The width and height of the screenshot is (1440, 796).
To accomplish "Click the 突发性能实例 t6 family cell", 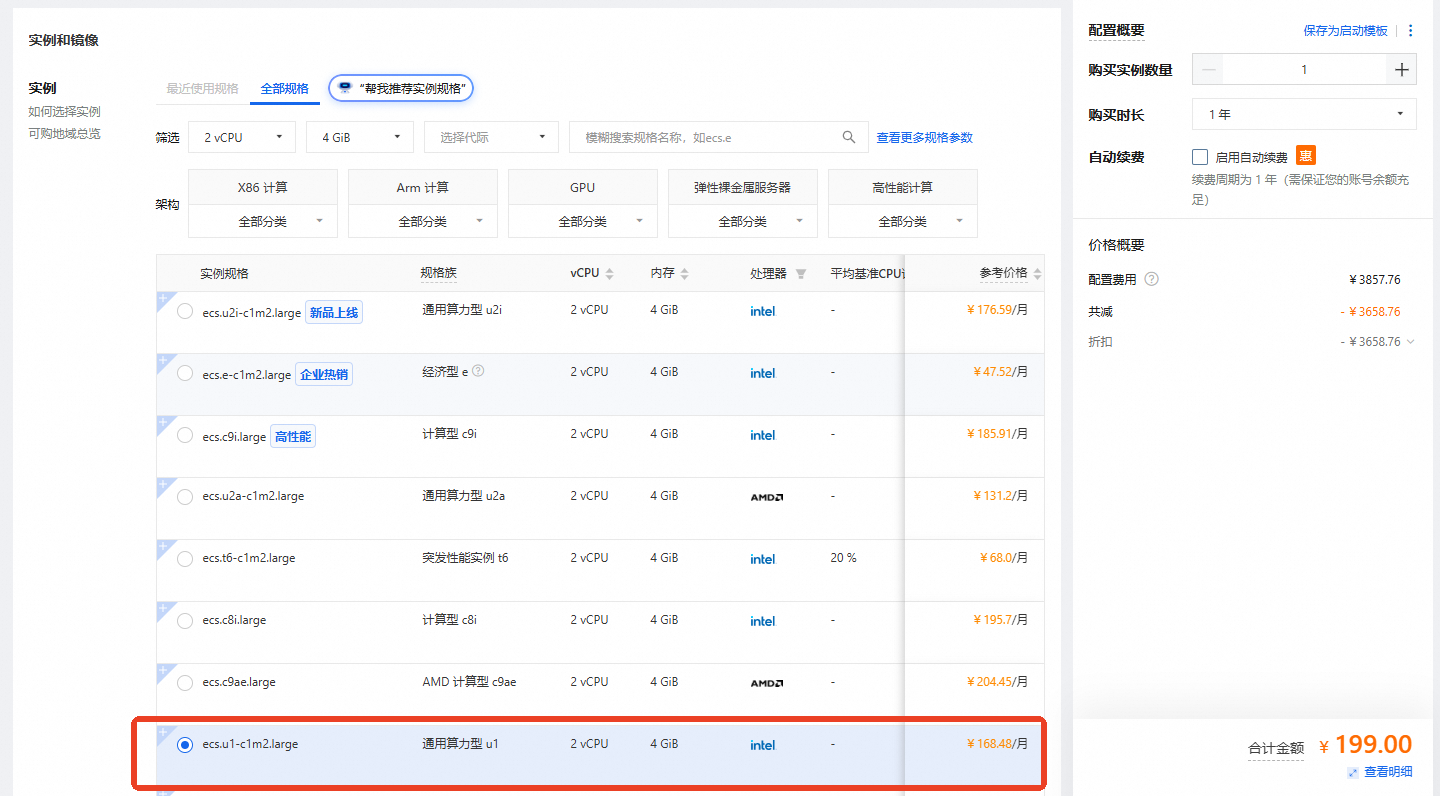I will (465, 557).
